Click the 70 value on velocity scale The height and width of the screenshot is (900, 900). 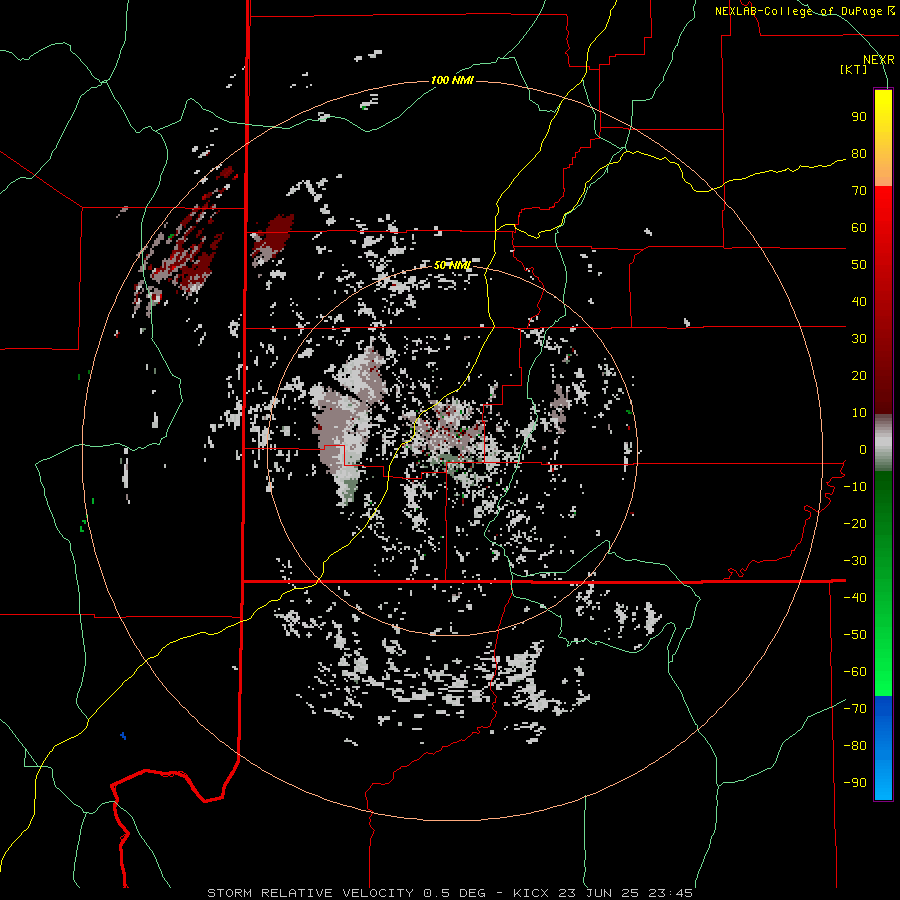tap(859, 191)
